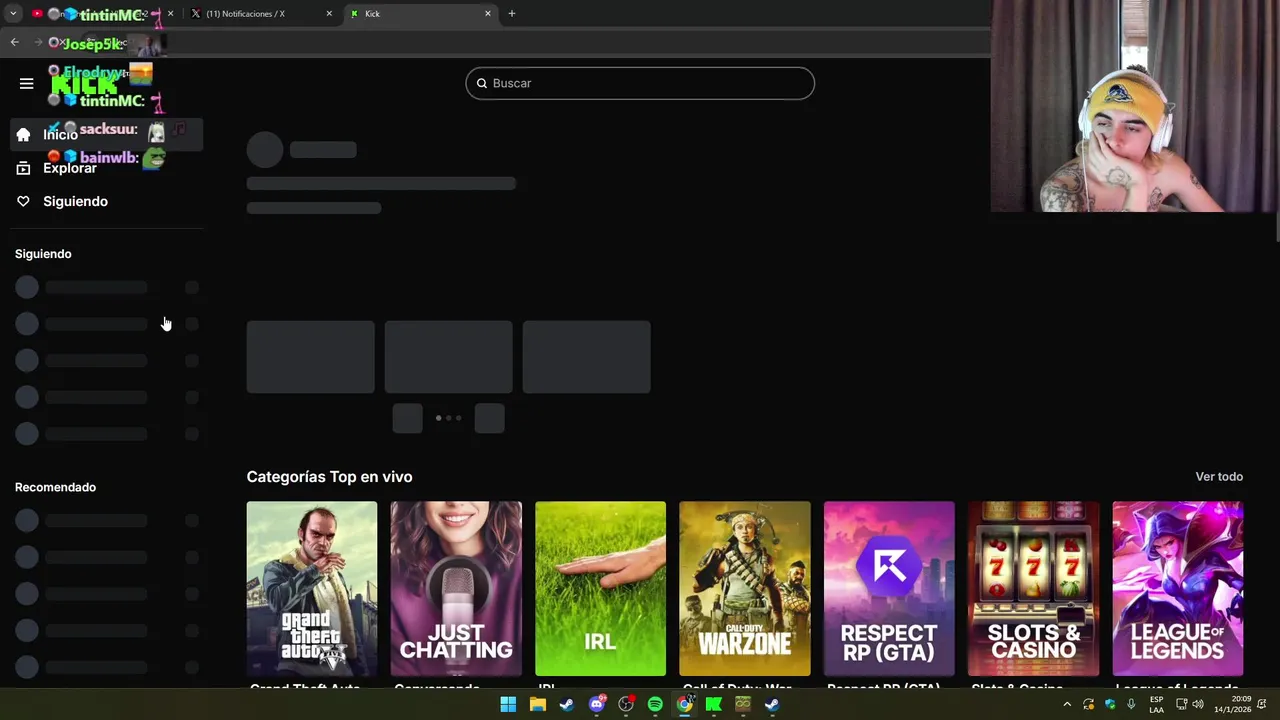
Task: Open the Slots & Casino category
Action: coord(1033,589)
